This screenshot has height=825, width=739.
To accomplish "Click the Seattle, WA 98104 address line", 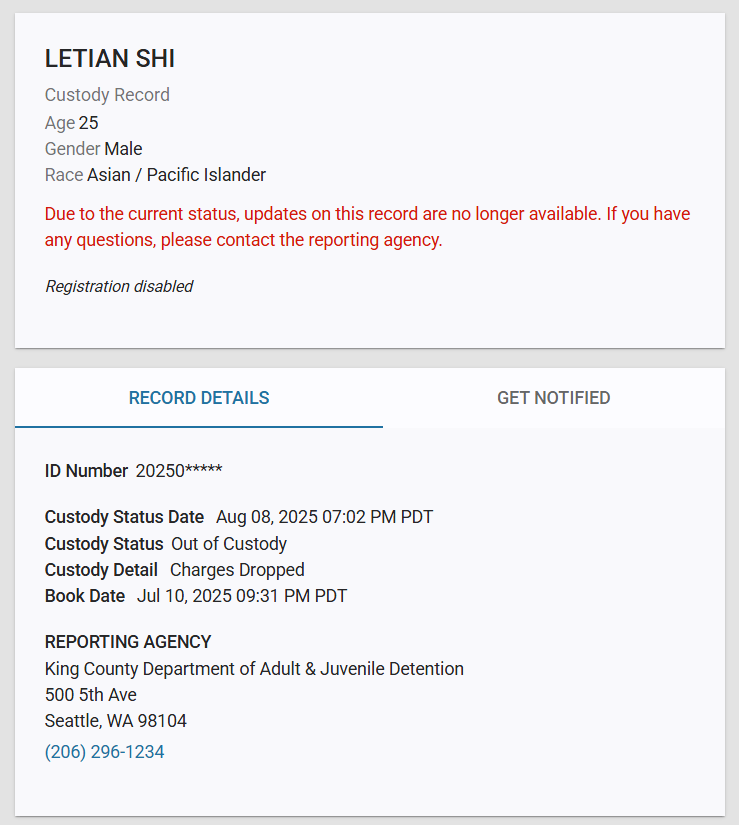I will tap(116, 721).
